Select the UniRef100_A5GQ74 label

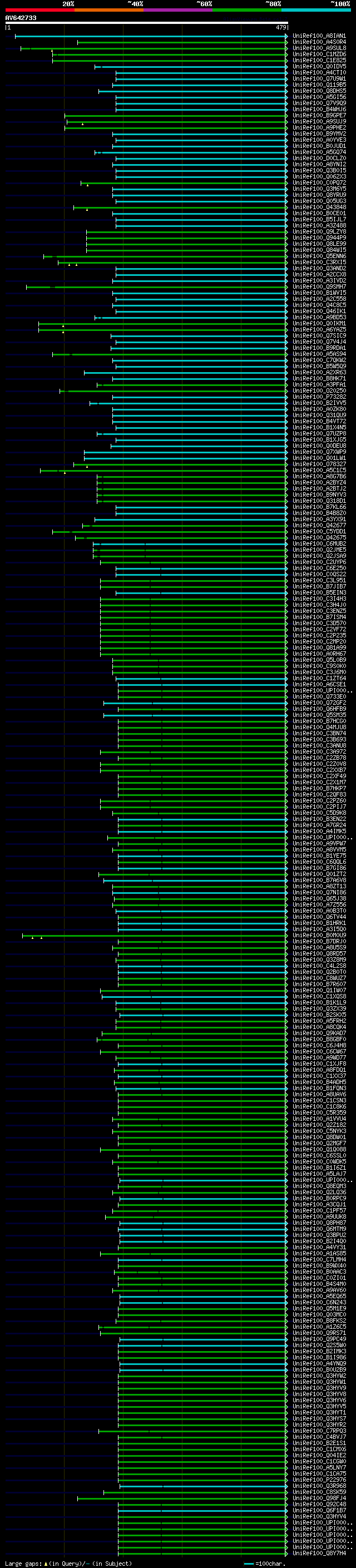[319, 151]
